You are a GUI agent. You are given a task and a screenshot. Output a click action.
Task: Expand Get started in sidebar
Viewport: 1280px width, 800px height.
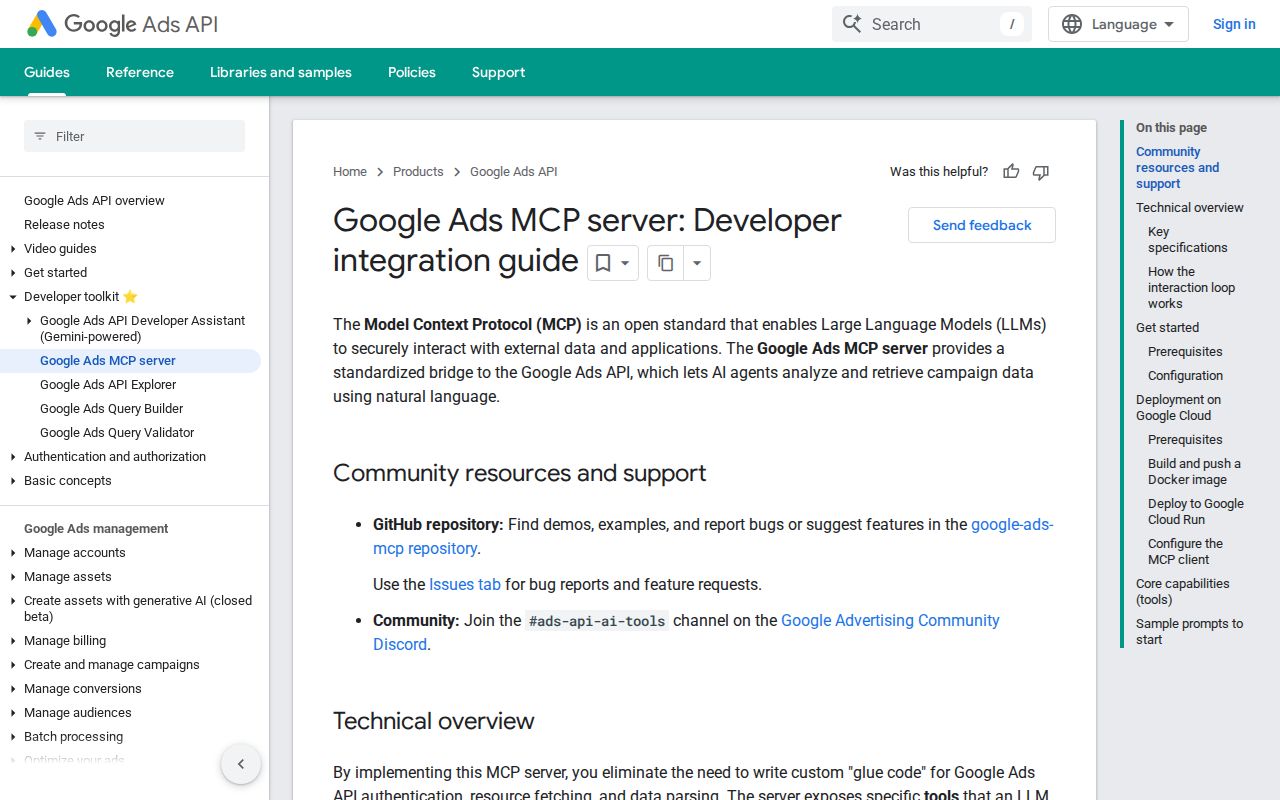tap(13, 273)
